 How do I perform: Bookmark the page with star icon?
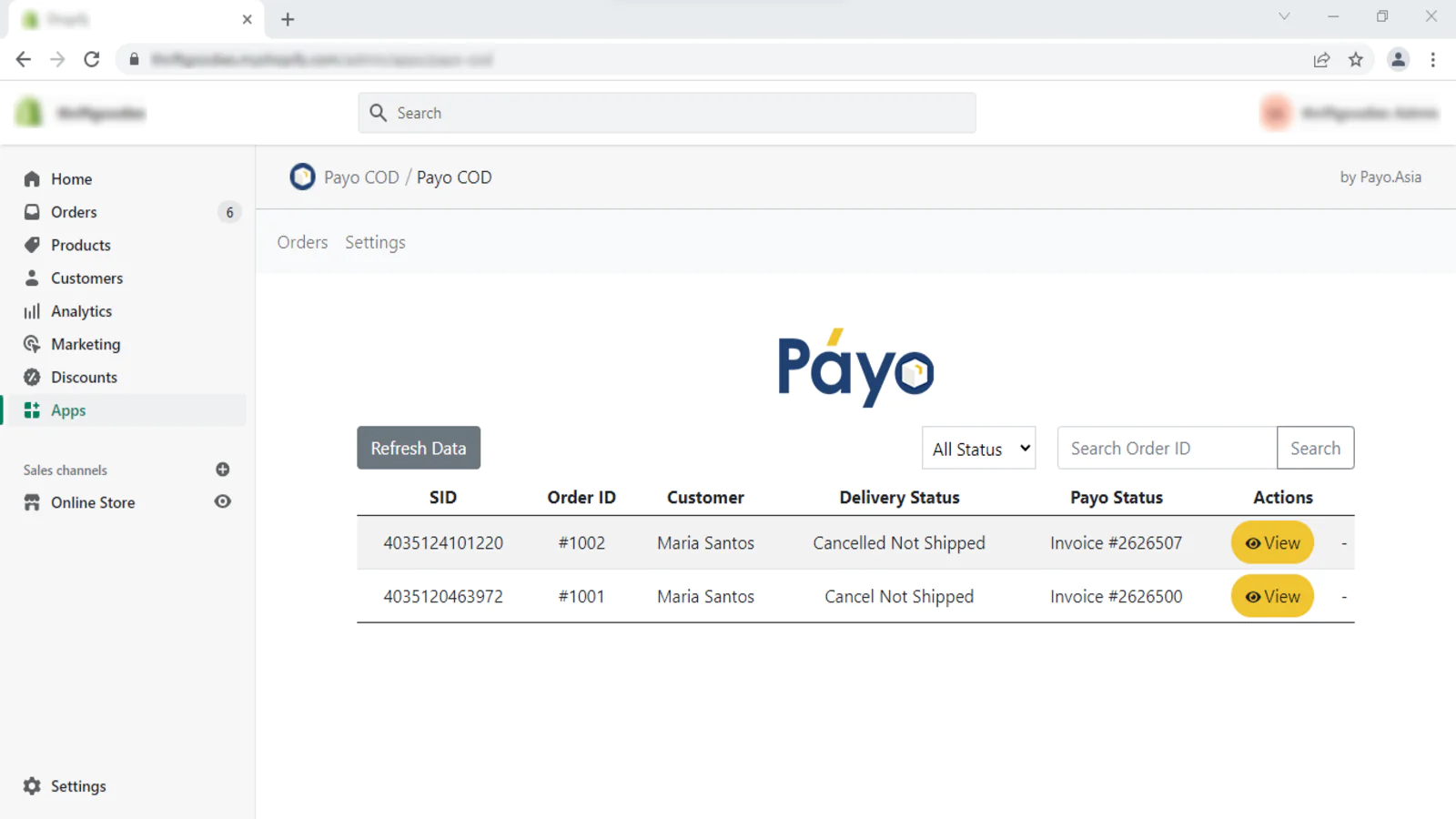[x=1356, y=59]
